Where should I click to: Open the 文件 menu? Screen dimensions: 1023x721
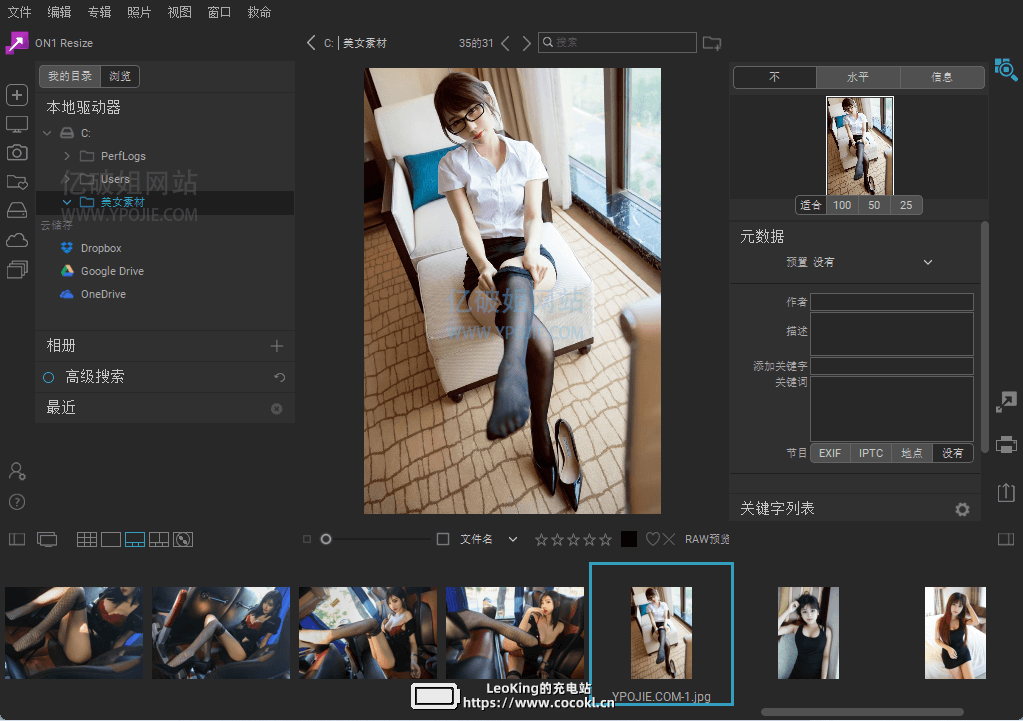pyautogui.click(x=20, y=12)
